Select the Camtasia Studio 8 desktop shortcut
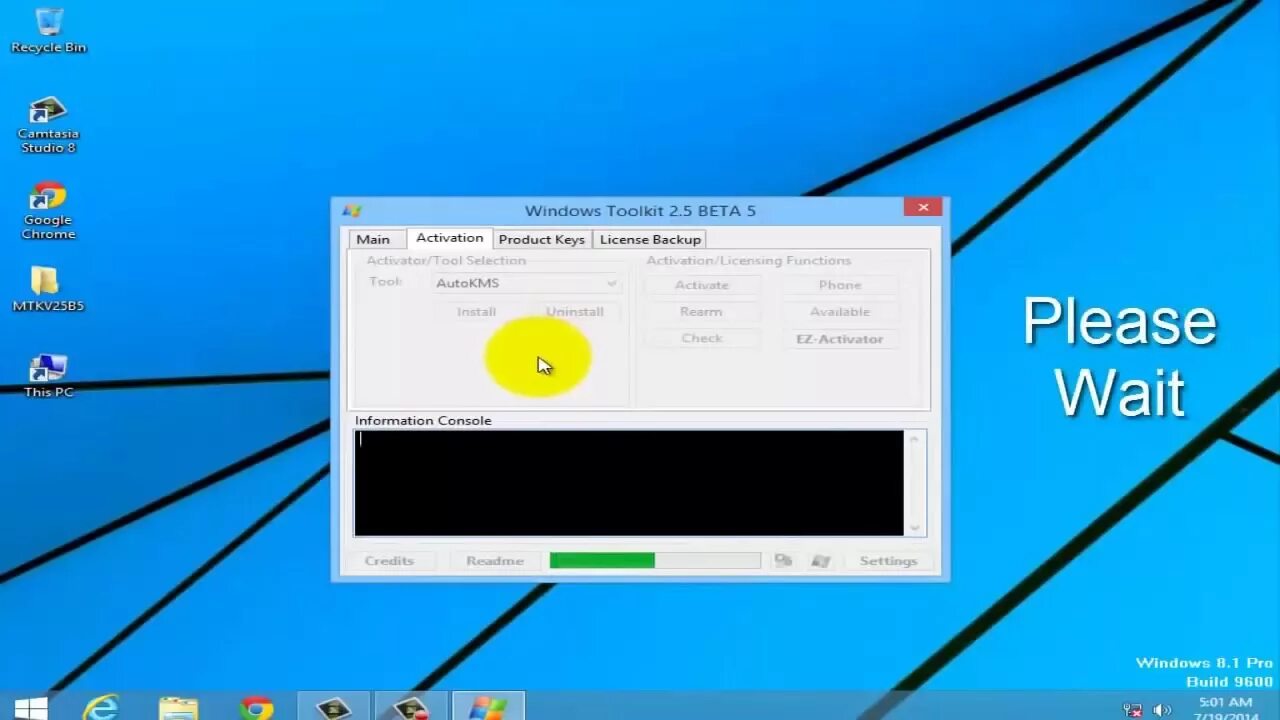The width and height of the screenshot is (1280, 720). (x=48, y=125)
